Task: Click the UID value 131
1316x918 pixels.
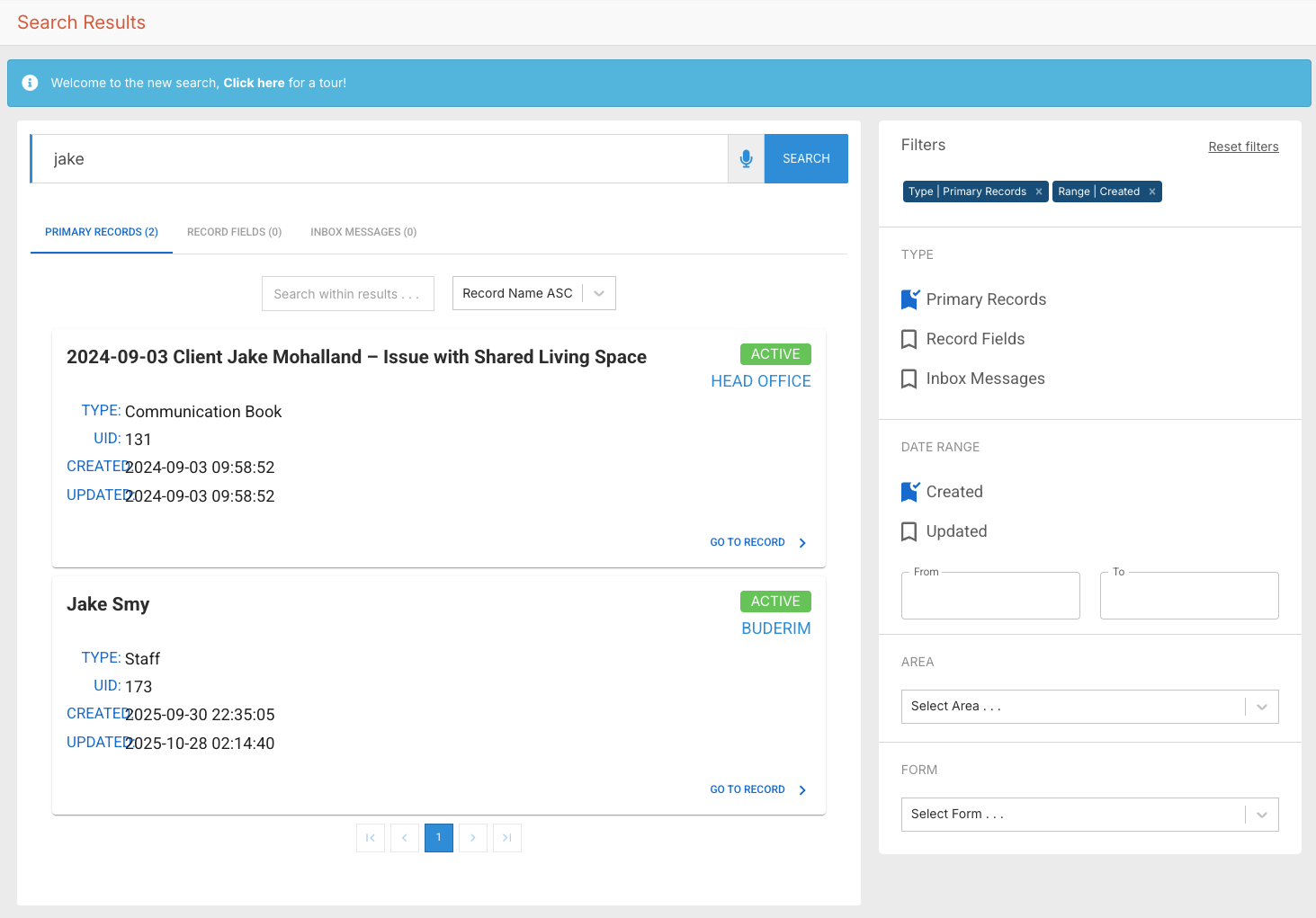Action: pos(139,440)
